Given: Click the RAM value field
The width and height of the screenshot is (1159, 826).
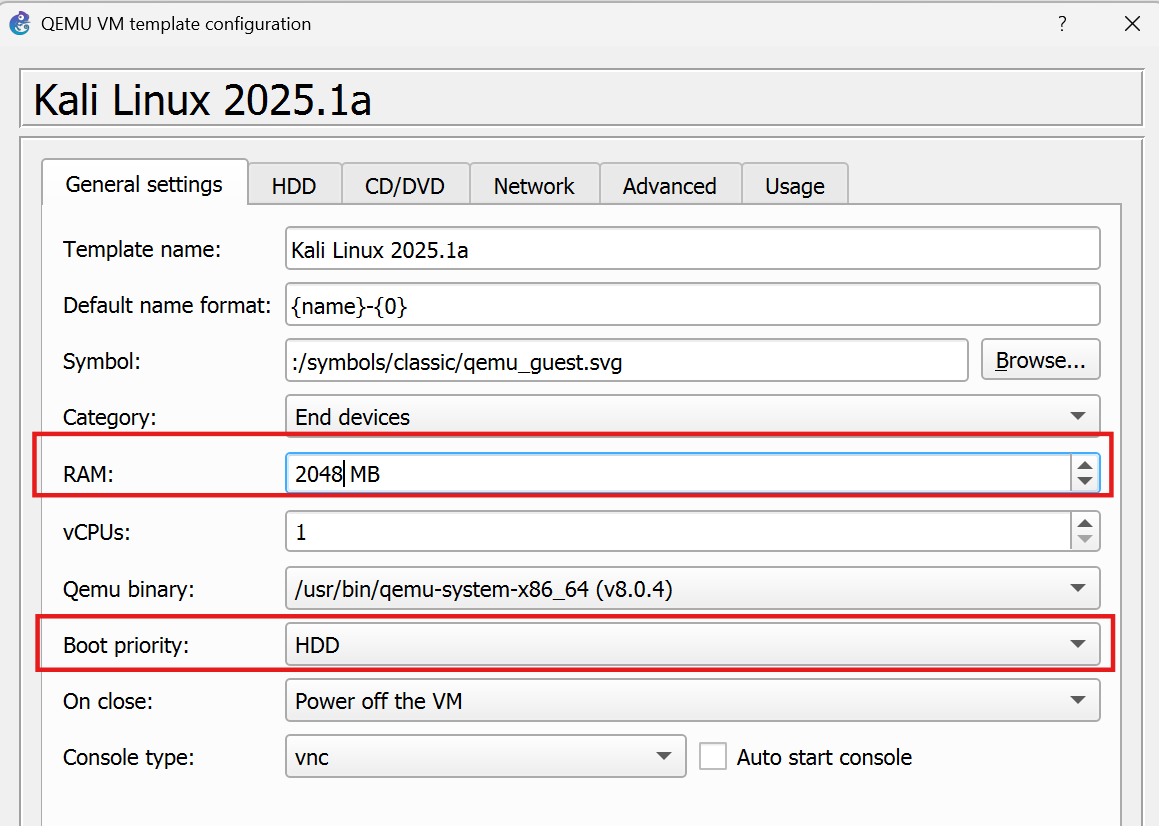Looking at the screenshot, I should coord(678,473).
